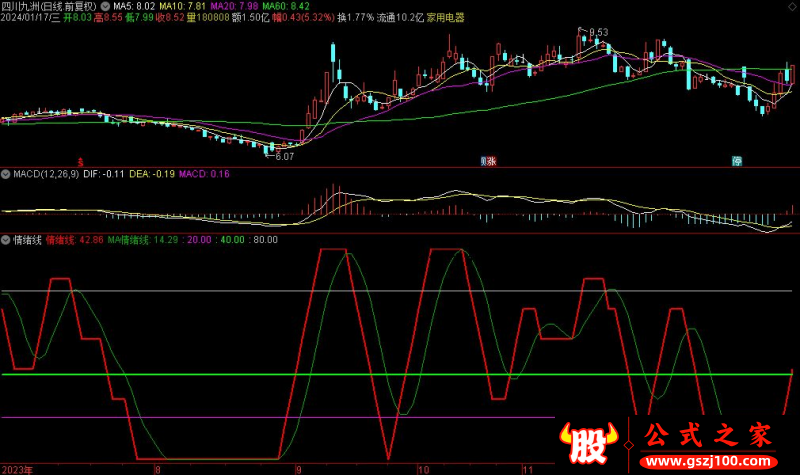Open the 情绪线 indicator name label
800x475 pixels.
(26, 240)
